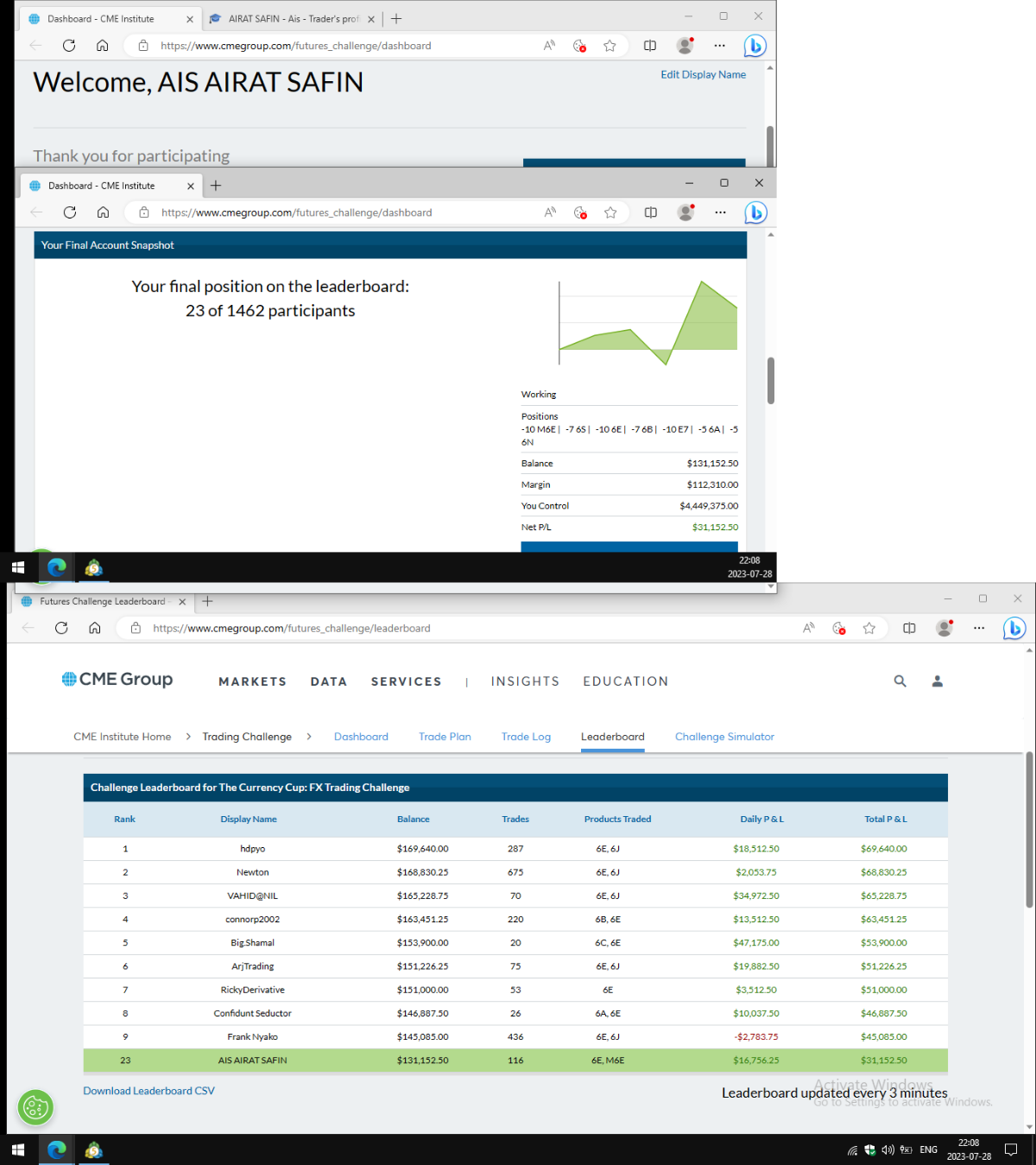Click Bing Chat icon in leaderboard window
This screenshot has width=1036, height=1165.
(1014, 629)
